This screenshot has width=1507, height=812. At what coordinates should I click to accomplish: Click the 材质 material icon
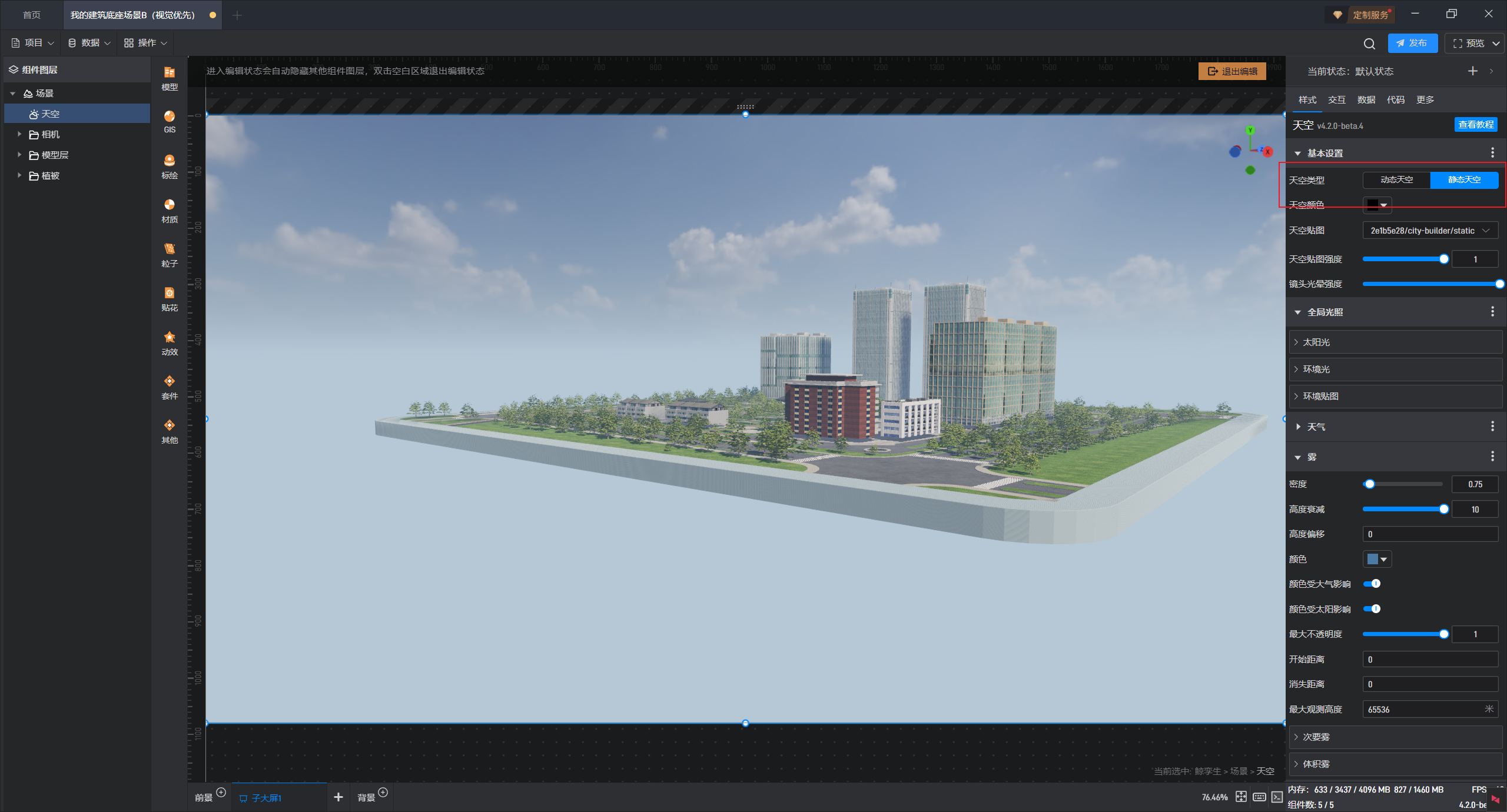point(170,211)
